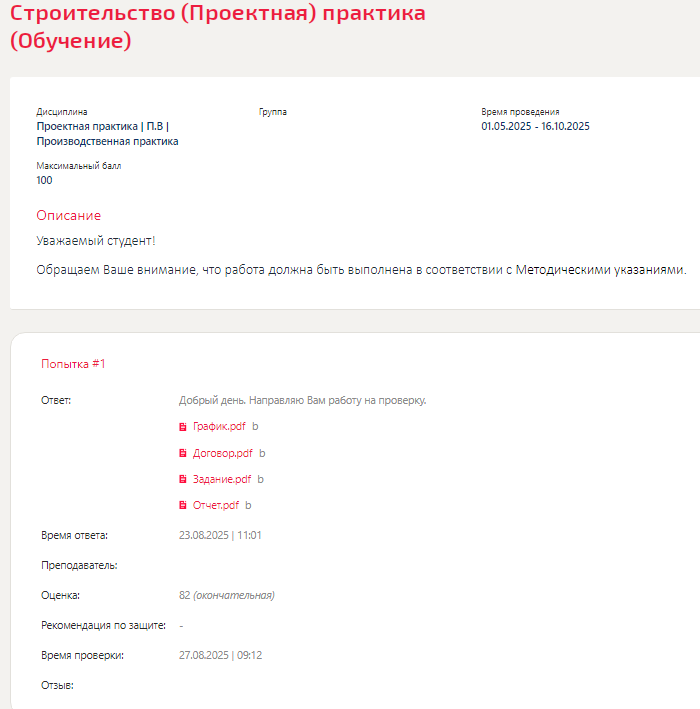Click the review time 27.08.2025 | 09:12

[220, 655]
